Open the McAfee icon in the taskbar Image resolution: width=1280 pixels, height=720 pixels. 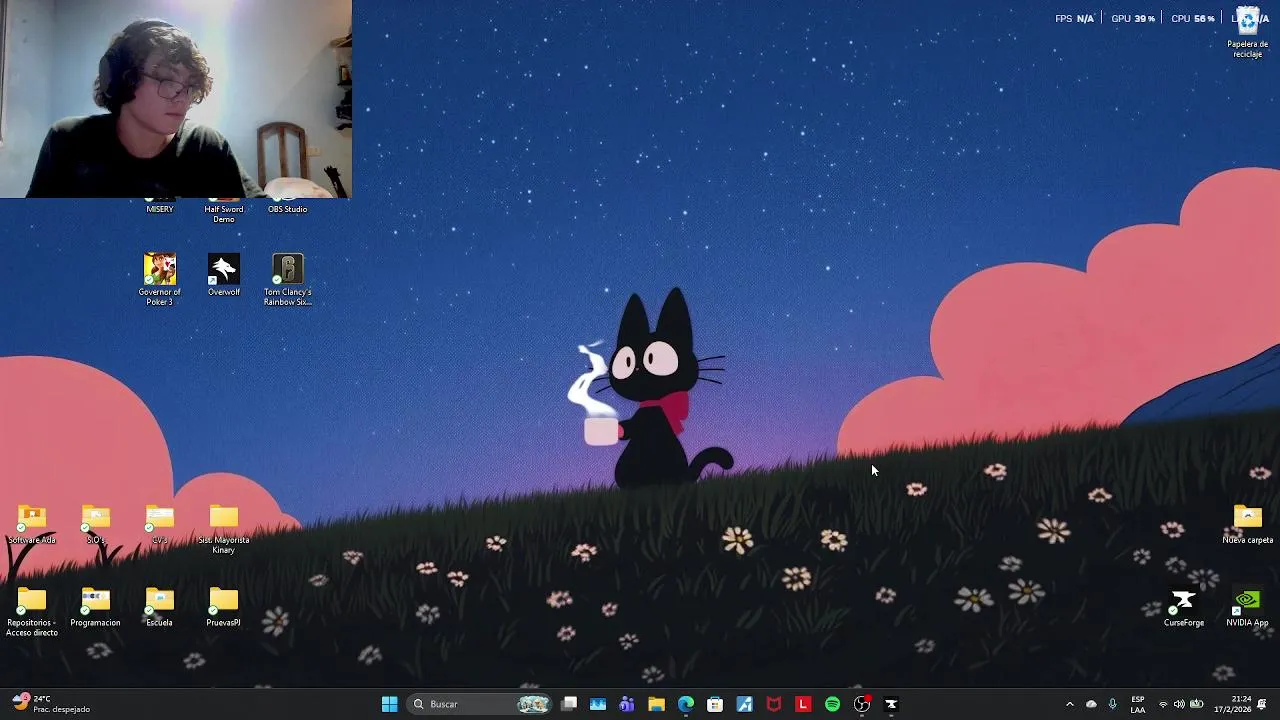(x=773, y=704)
